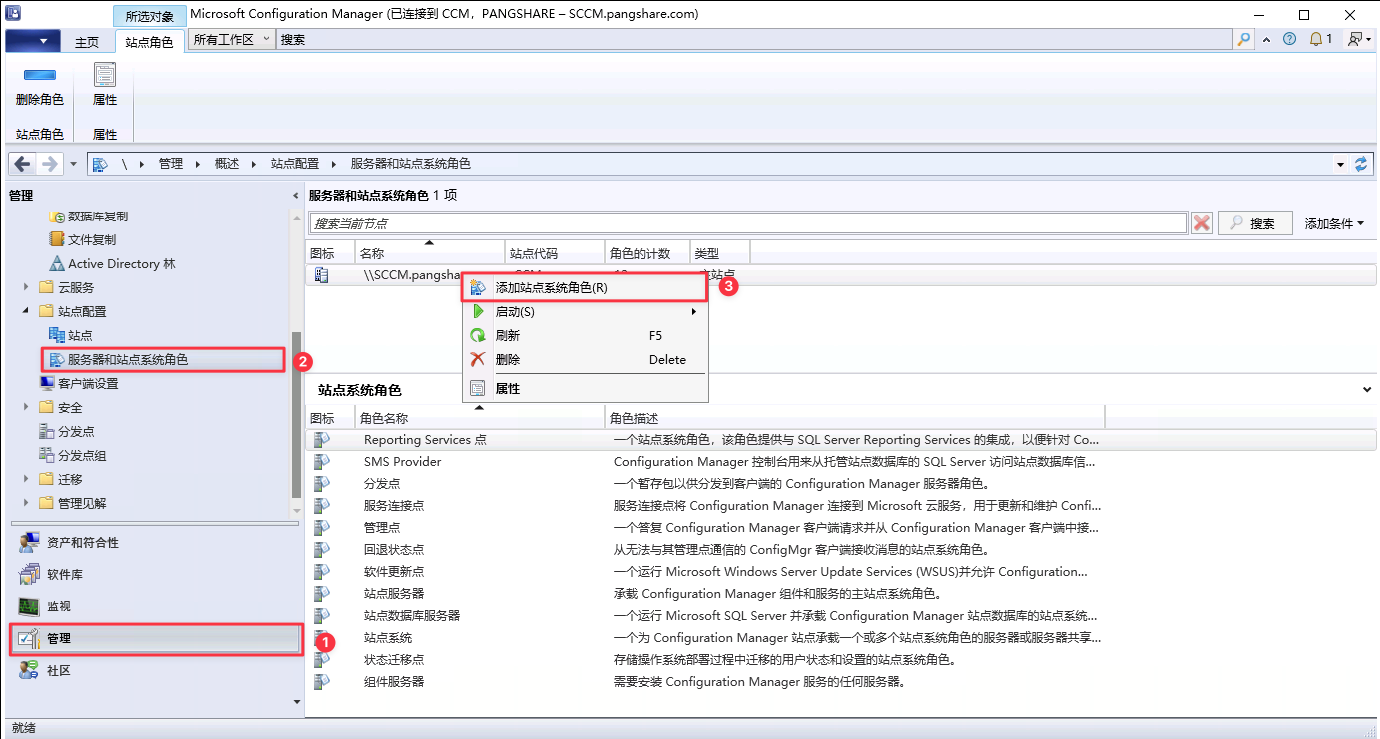Sort by the 角色的计数 column header
The height and width of the screenshot is (739, 1380).
[646, 253]
